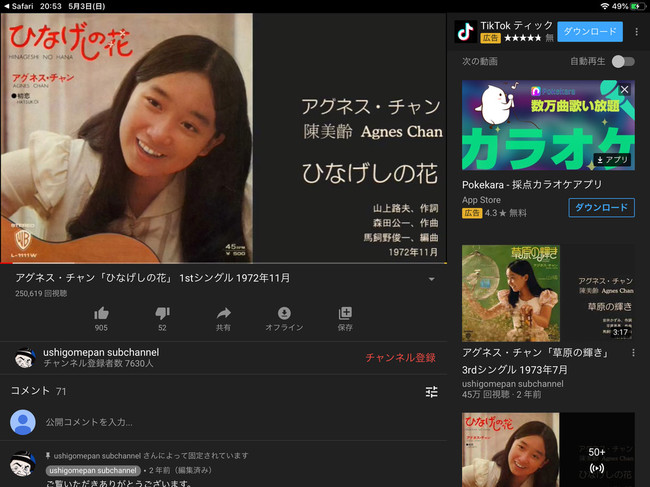
Task: Seek on the video progress bar
Action: pos(223,263)
